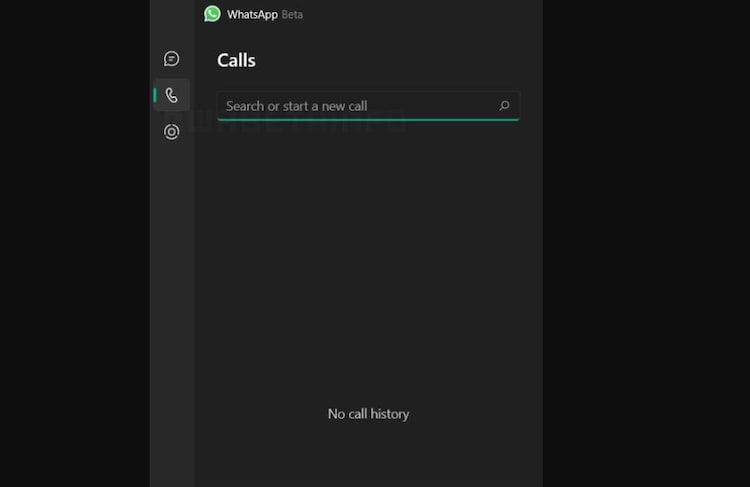The width and height of the screenshot is (750, 487).
Task: Click blank space right of Calls heading
Action: click(400, 61)
